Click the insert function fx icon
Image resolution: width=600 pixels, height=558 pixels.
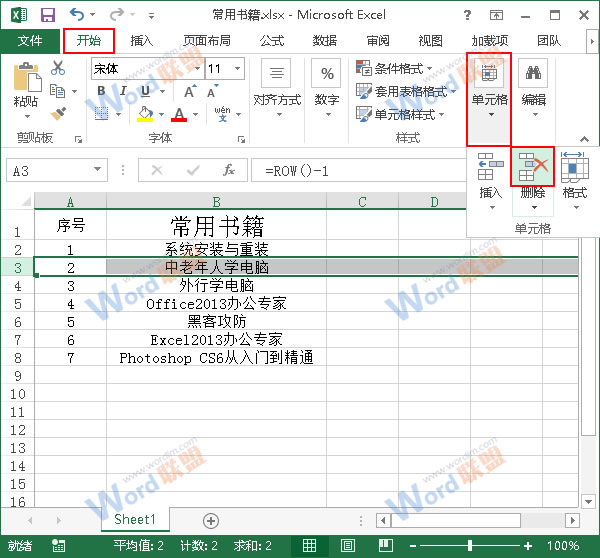[228, 170]
